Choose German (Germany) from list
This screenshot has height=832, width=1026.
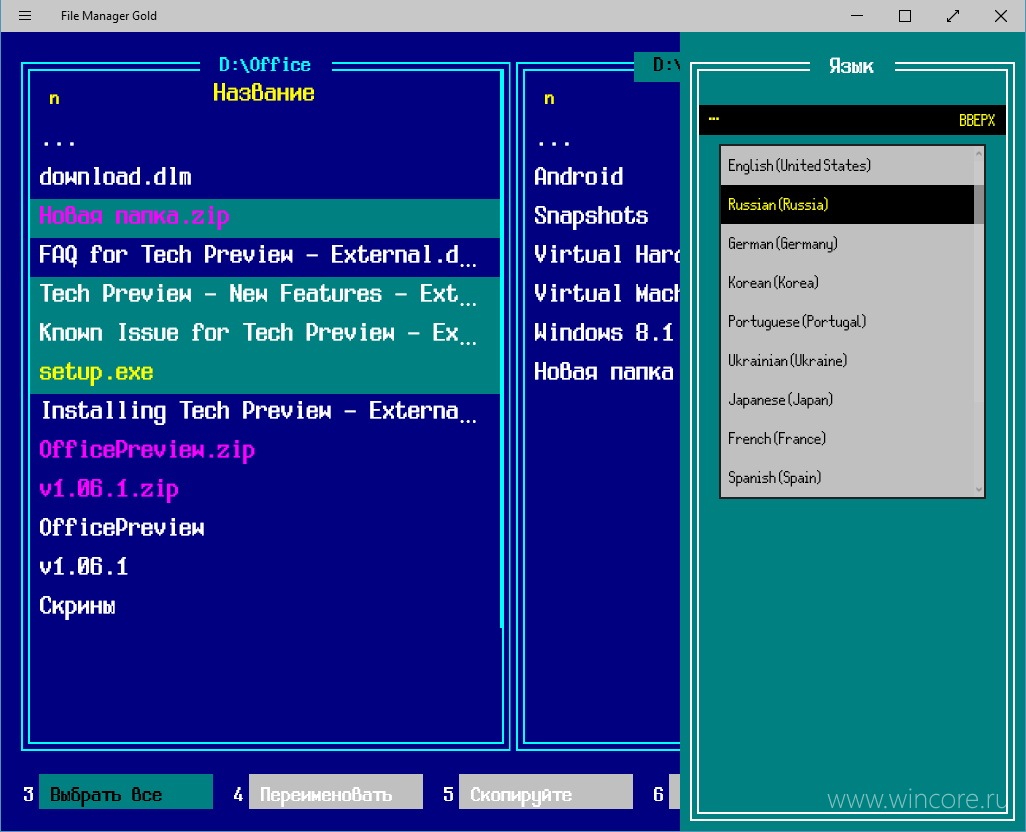pos(847,244)
